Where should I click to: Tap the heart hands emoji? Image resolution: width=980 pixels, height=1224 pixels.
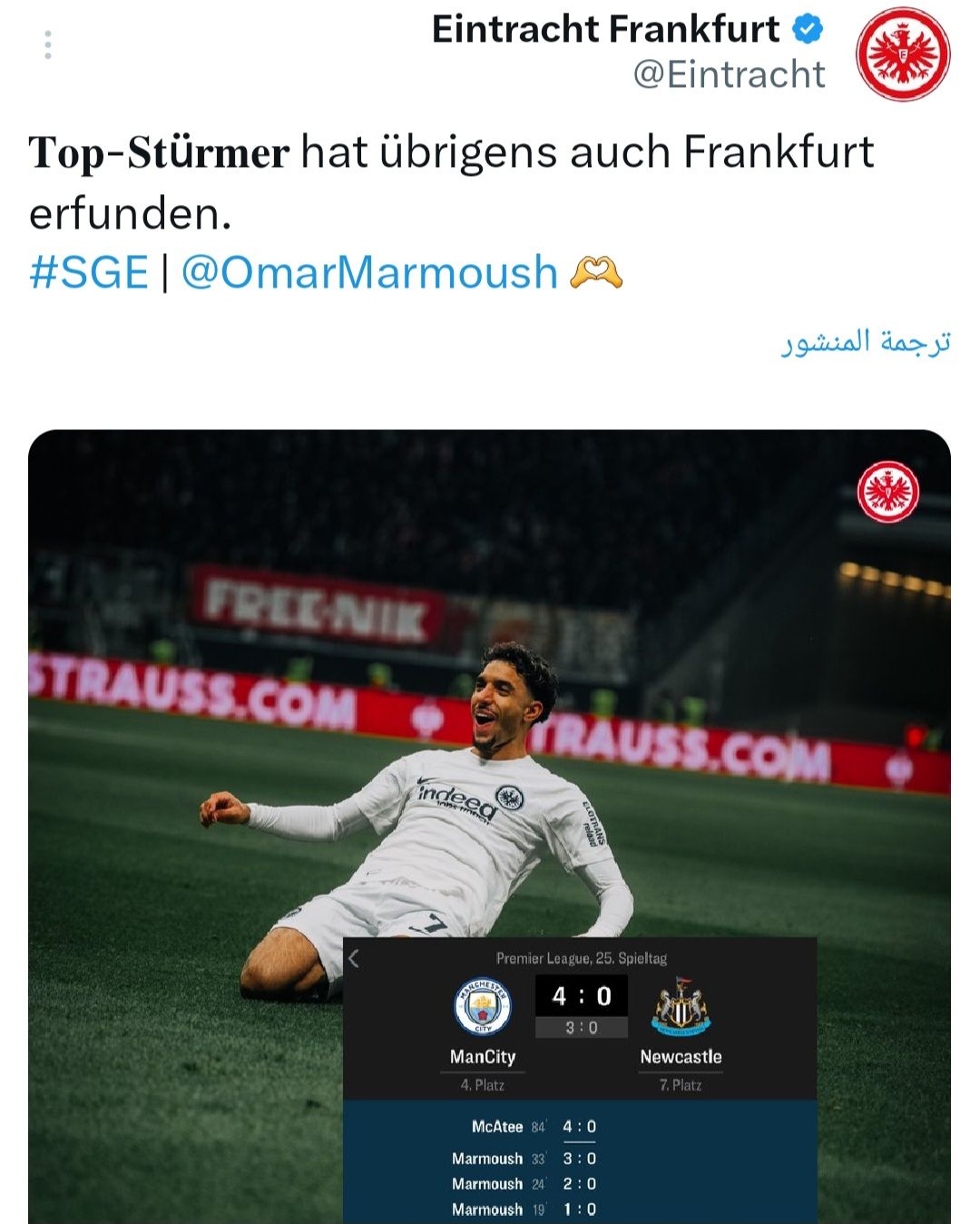point(596,272)
